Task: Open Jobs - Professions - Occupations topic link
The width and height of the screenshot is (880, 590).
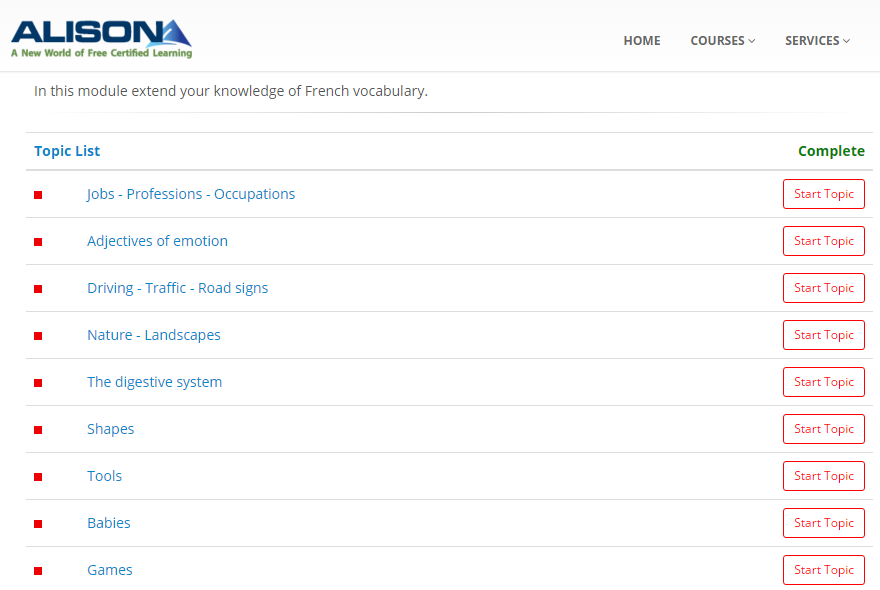Action: pyautogui.click(x=191, y=194)
